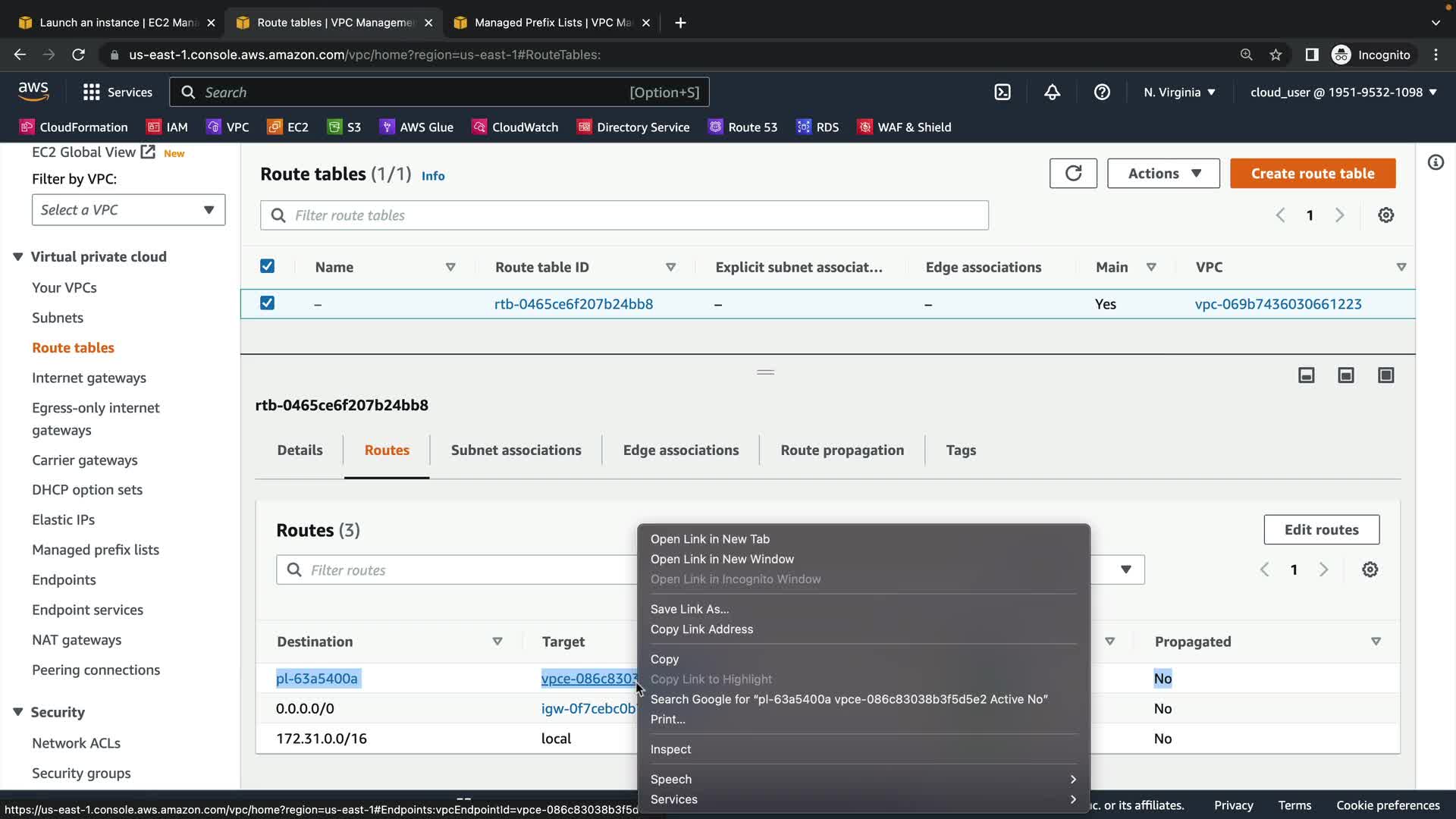Viewport: 1456px width, 819px height.
Task: Open route tables preferences gear icon
Action: point(1385,215)
